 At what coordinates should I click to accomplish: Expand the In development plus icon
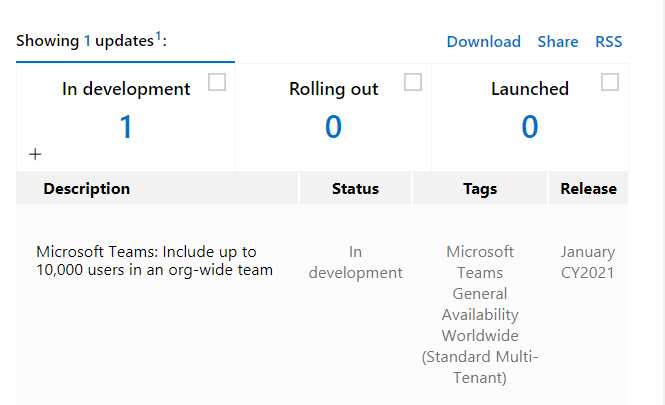[35, 154]
